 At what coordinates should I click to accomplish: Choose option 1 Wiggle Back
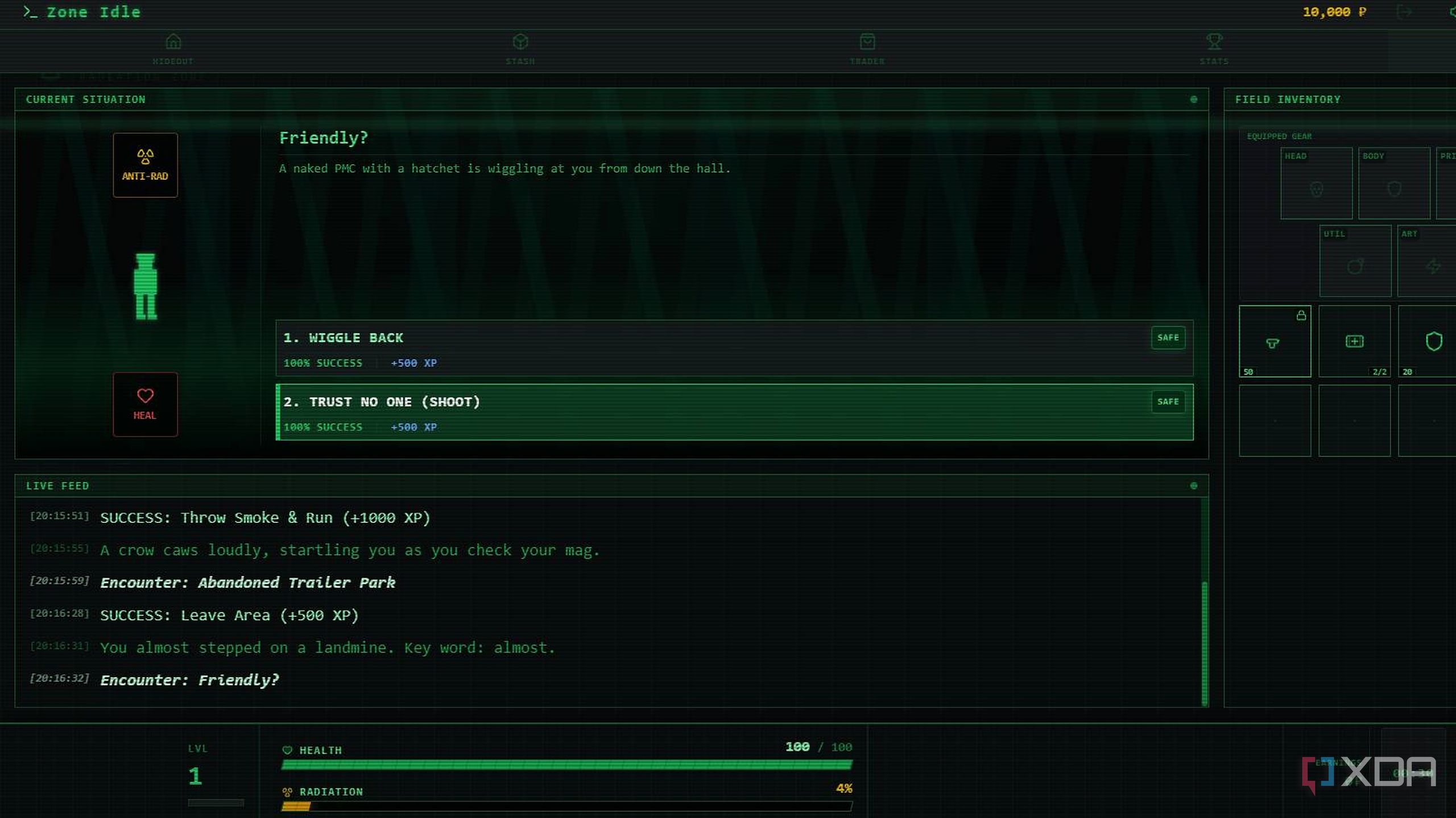pos(734,348)
